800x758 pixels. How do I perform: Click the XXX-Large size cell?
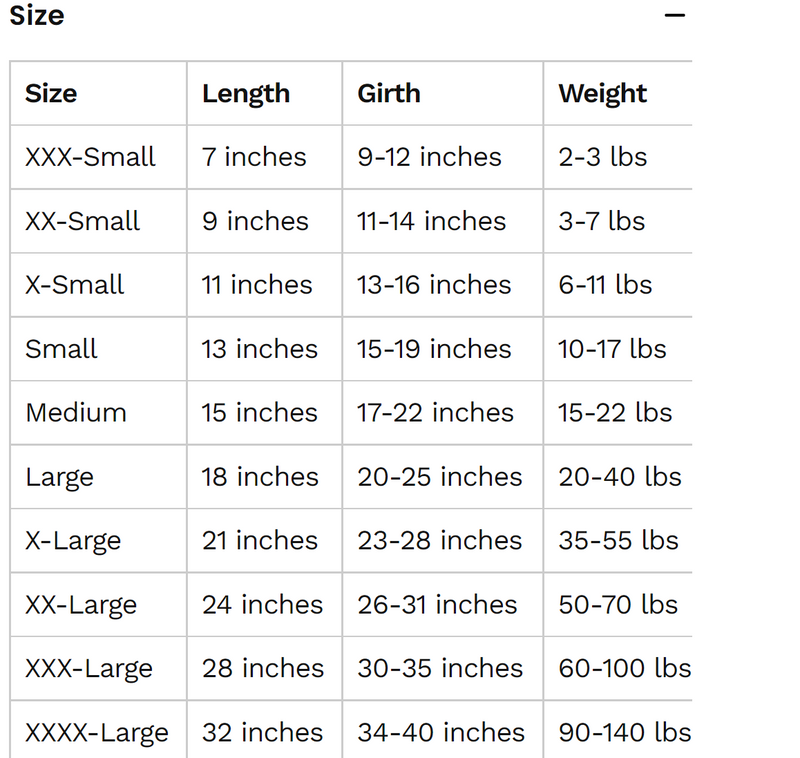pos(98,669)
